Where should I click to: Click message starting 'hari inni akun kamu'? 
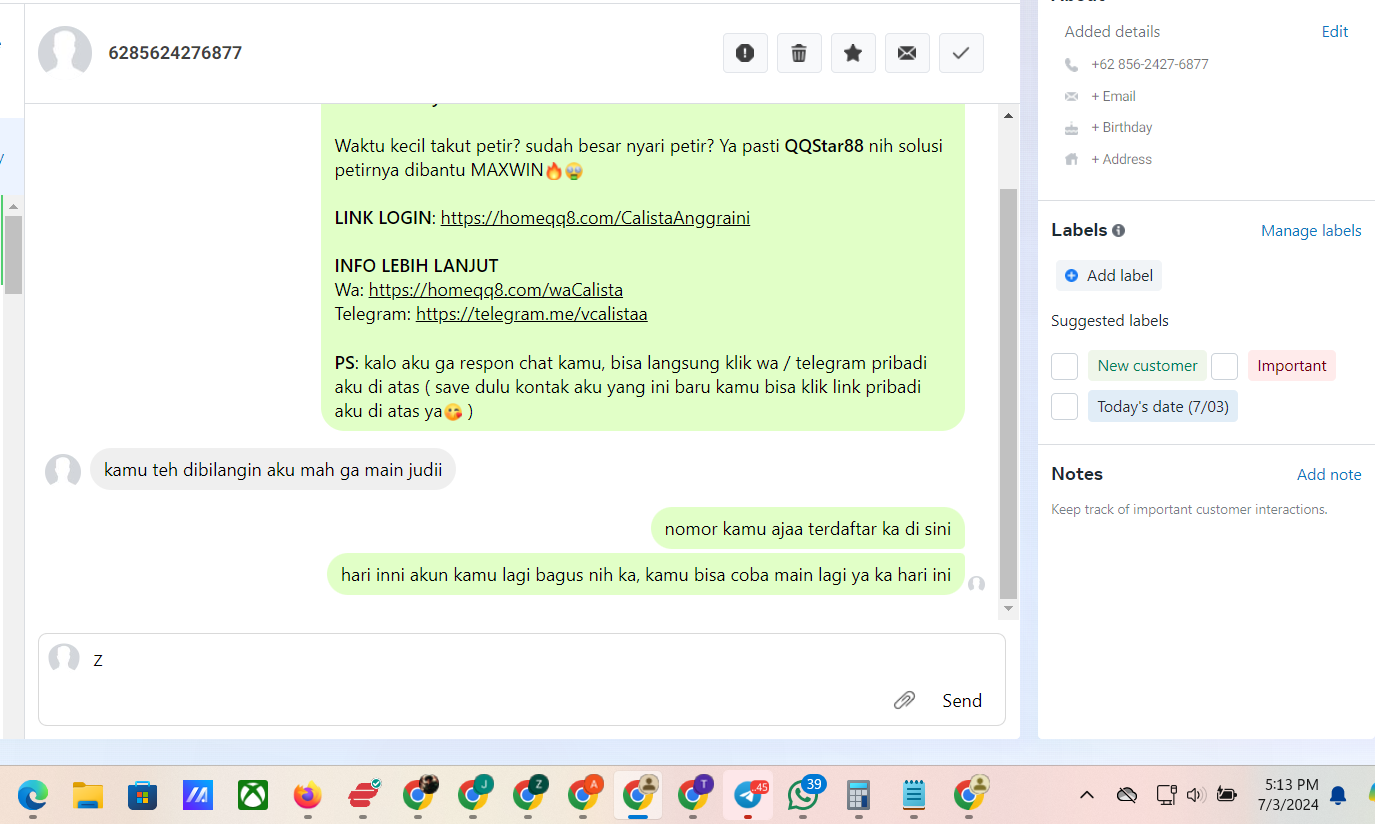(646, 575)
